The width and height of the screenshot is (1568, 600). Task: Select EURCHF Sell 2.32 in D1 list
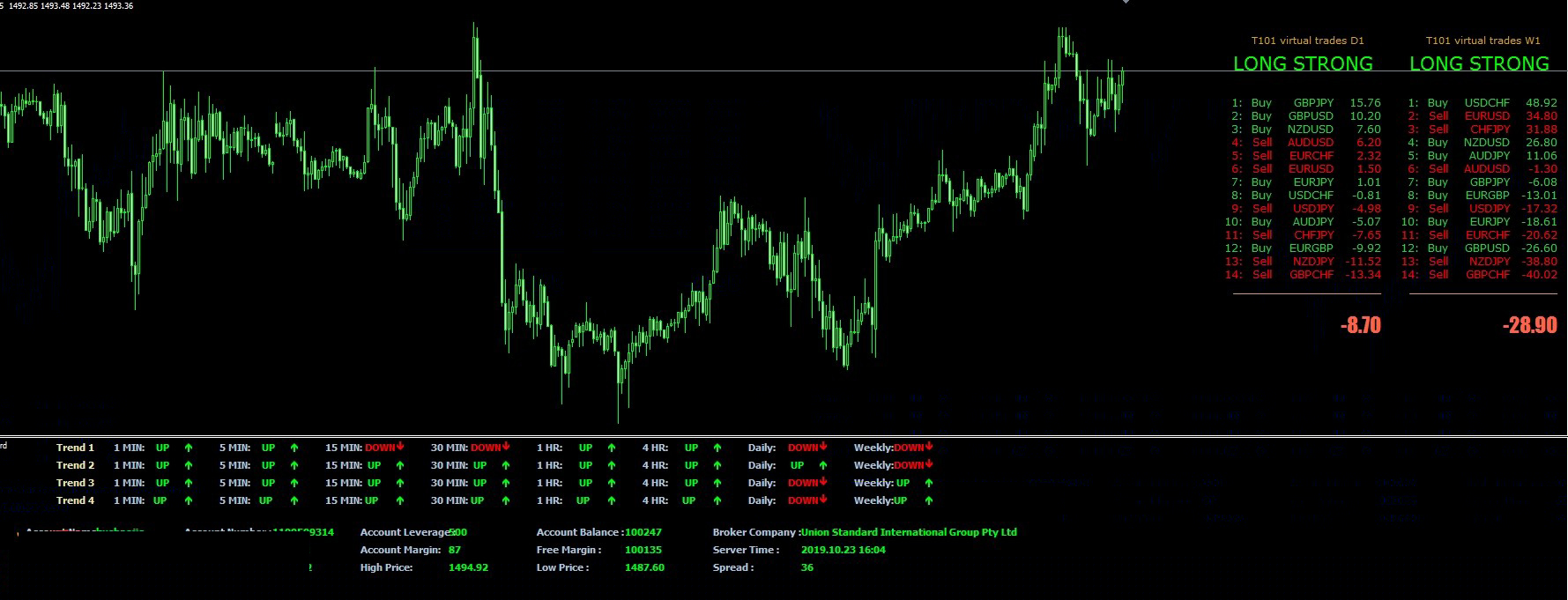point(1306,156)
